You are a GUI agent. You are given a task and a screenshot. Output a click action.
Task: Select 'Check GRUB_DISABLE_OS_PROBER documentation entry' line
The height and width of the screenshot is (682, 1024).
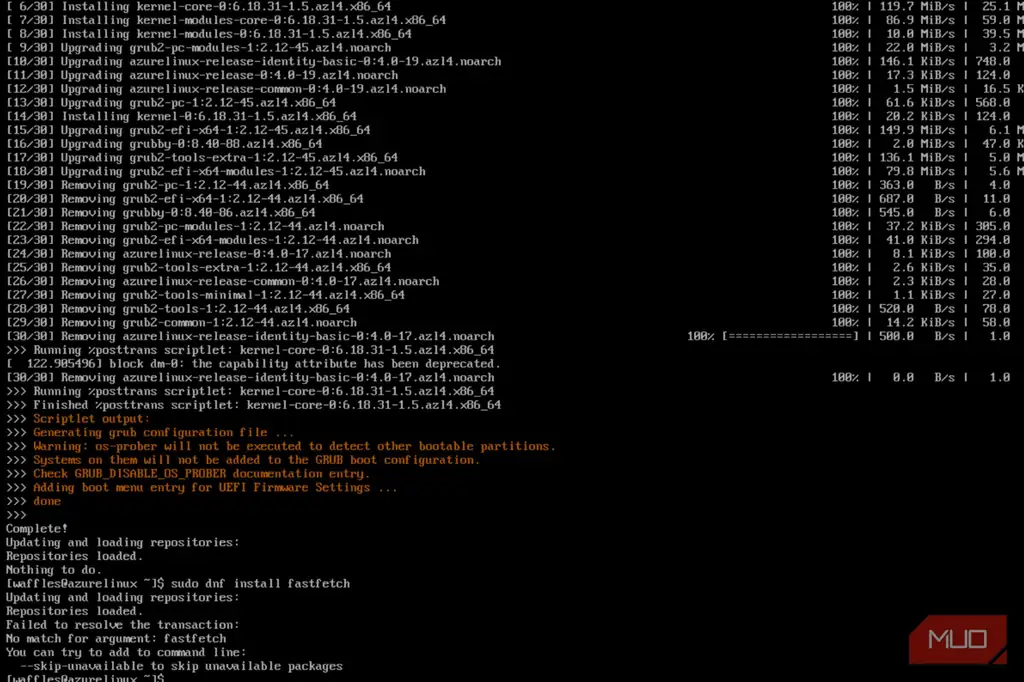pyautogui.click(x=202, y=474)
